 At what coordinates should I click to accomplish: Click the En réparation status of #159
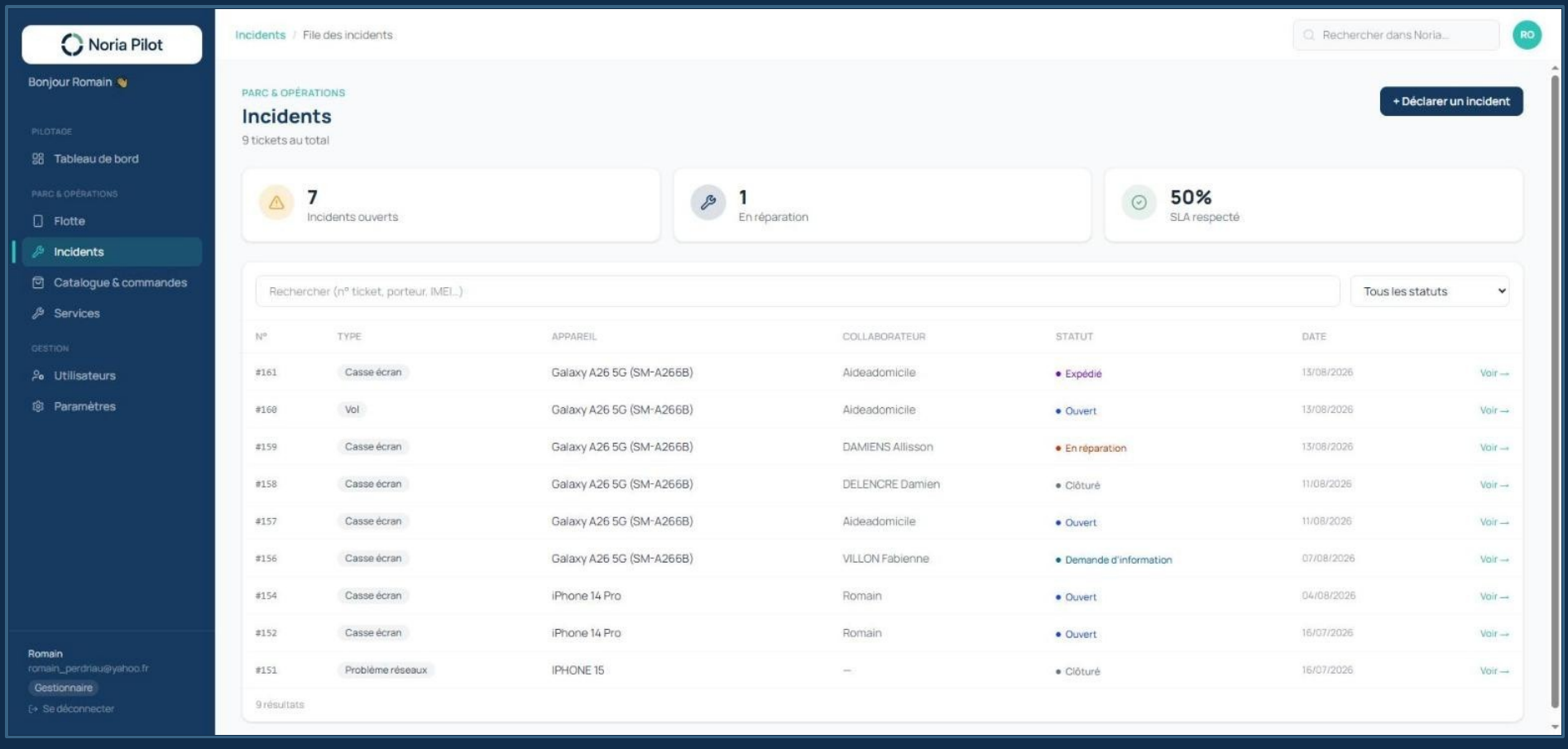[1091, 449]
